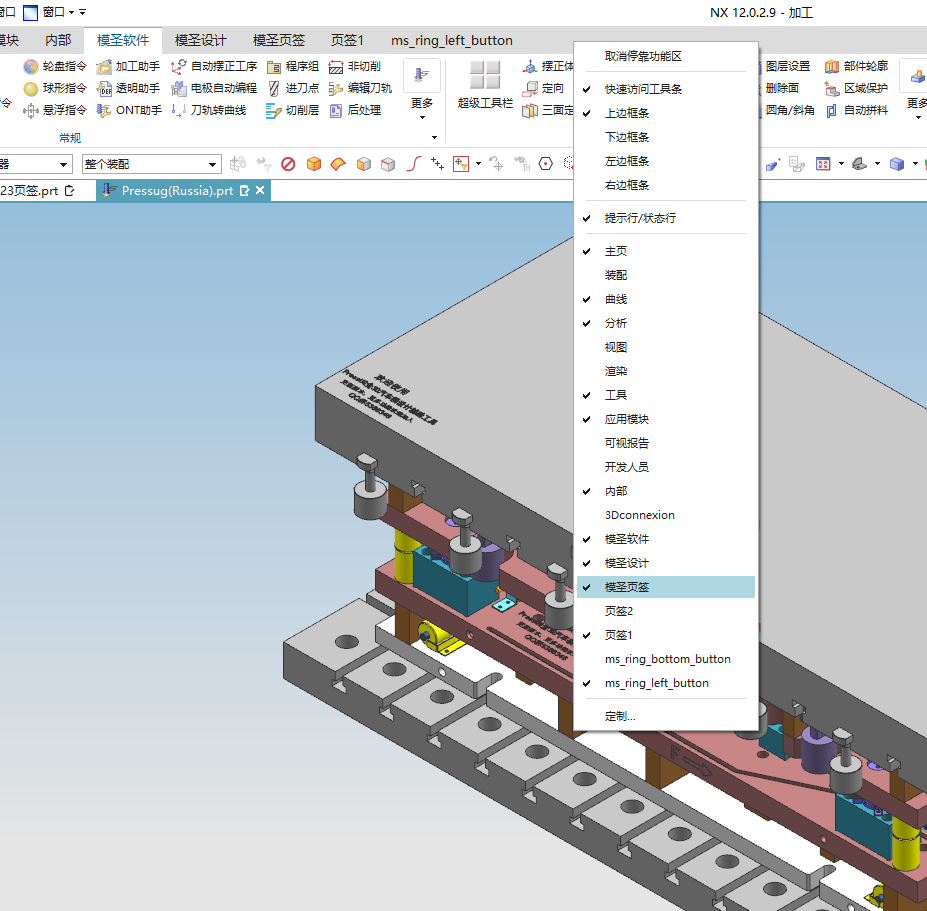The width and height of the screenshot is (927, 911).
Task: Enable 页签2 in the context menu
Action: pyautogui.click(x=666, y=611)
